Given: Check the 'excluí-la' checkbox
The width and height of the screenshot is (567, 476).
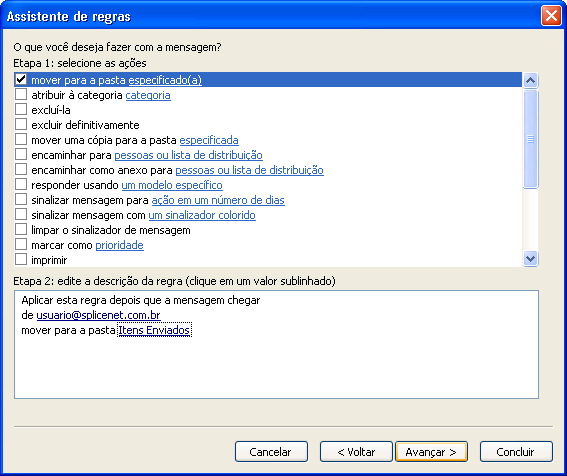Looking at the screenshot, I should pyautogui.click(x=21, y=109).
